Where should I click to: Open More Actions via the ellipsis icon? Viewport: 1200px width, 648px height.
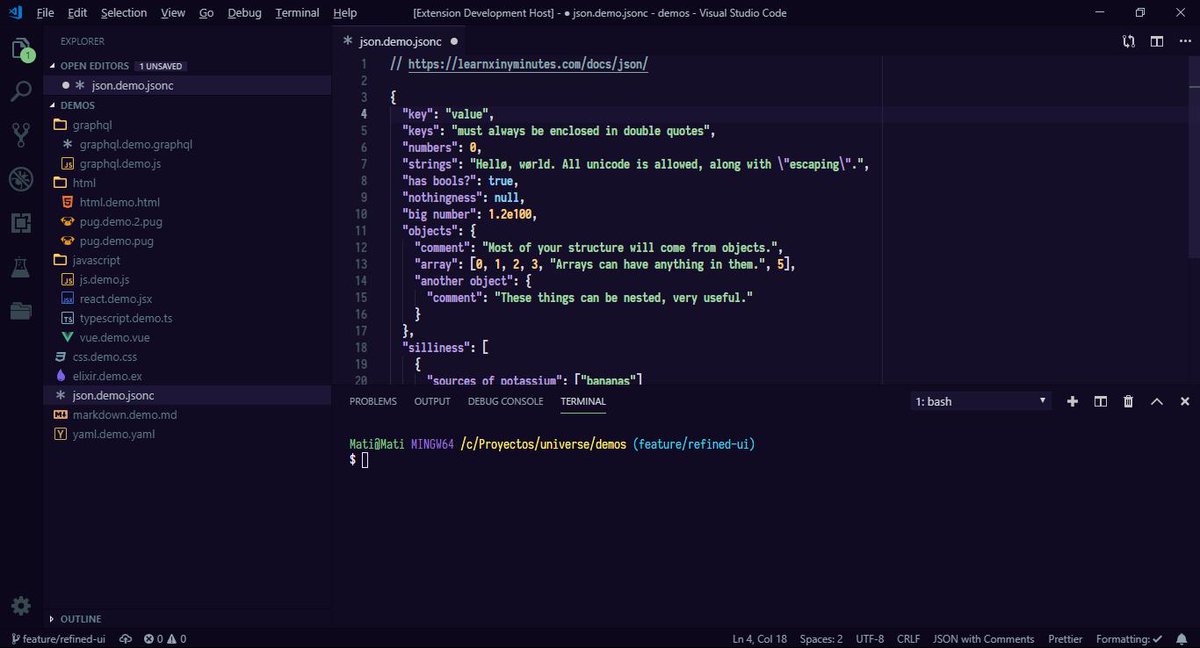[1185, 41]
